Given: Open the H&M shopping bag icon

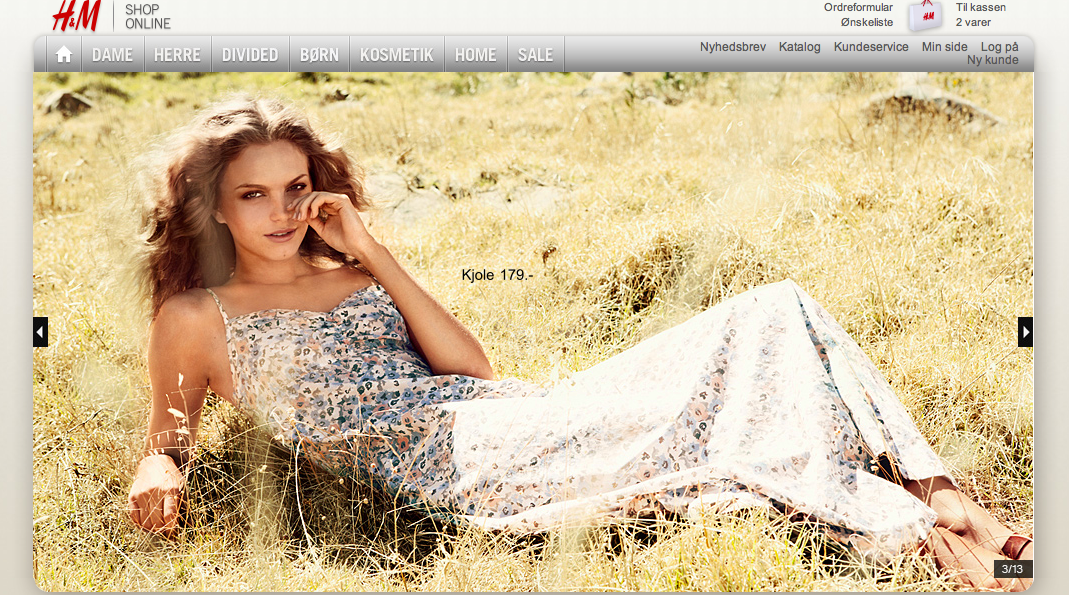Looking at the screenshot, I should (925, 15).
